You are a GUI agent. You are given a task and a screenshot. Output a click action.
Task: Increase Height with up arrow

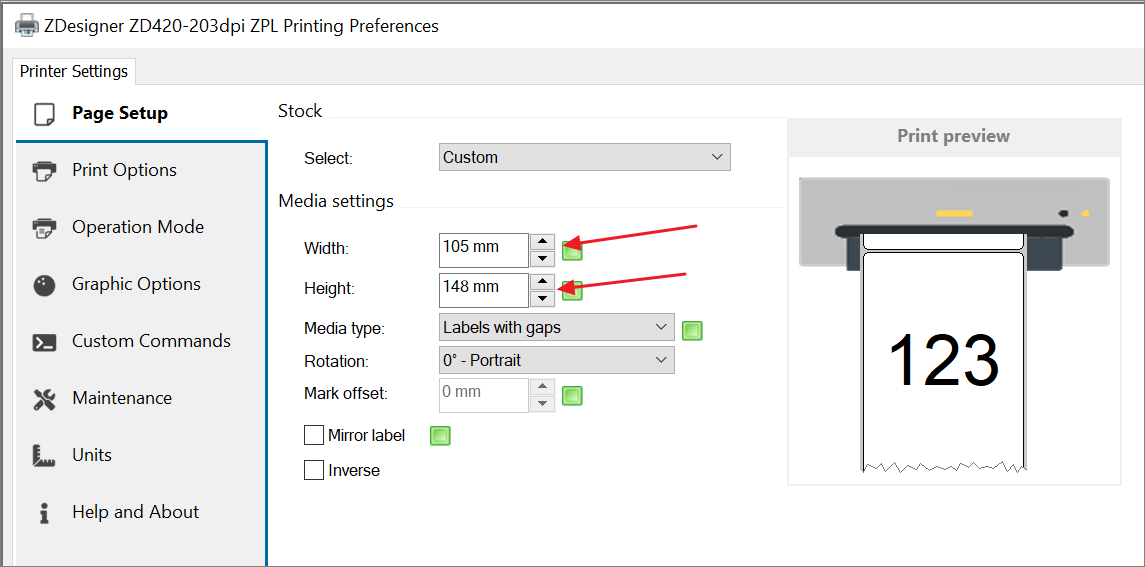pyautogui.click(x=542, y=281)
